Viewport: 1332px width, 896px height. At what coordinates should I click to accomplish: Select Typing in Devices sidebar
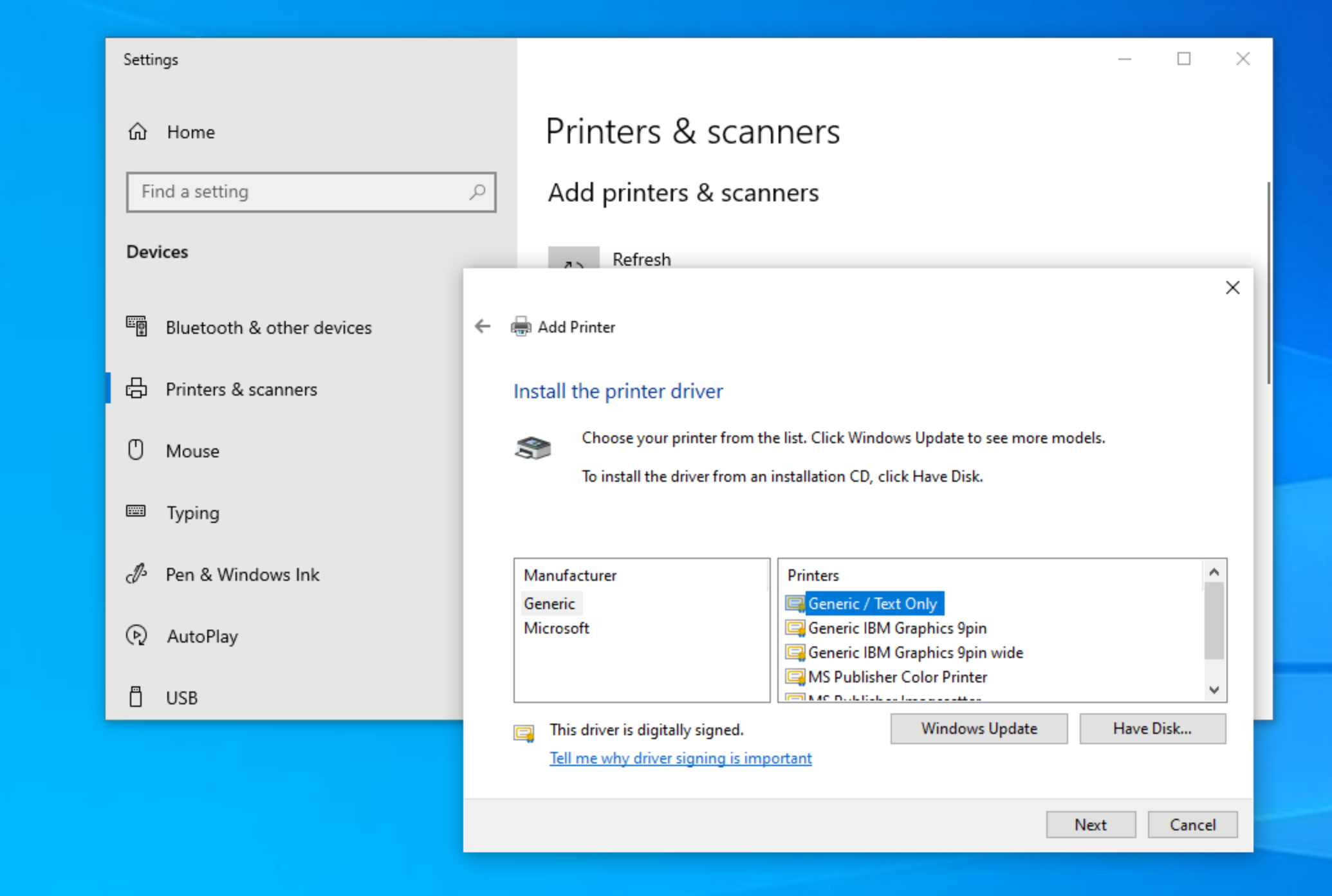tap(192, 513)
